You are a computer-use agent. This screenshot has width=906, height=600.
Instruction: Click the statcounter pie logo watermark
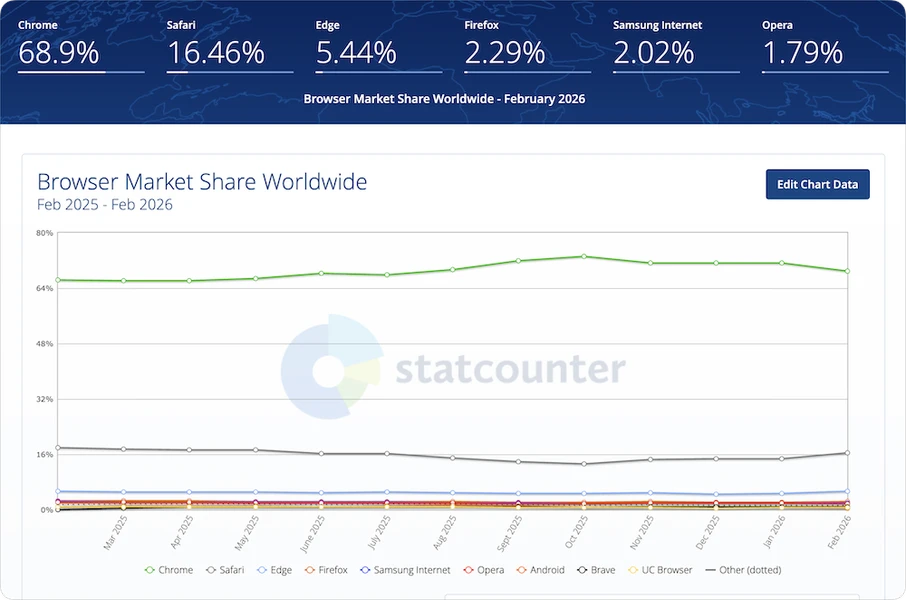point(331,366)
